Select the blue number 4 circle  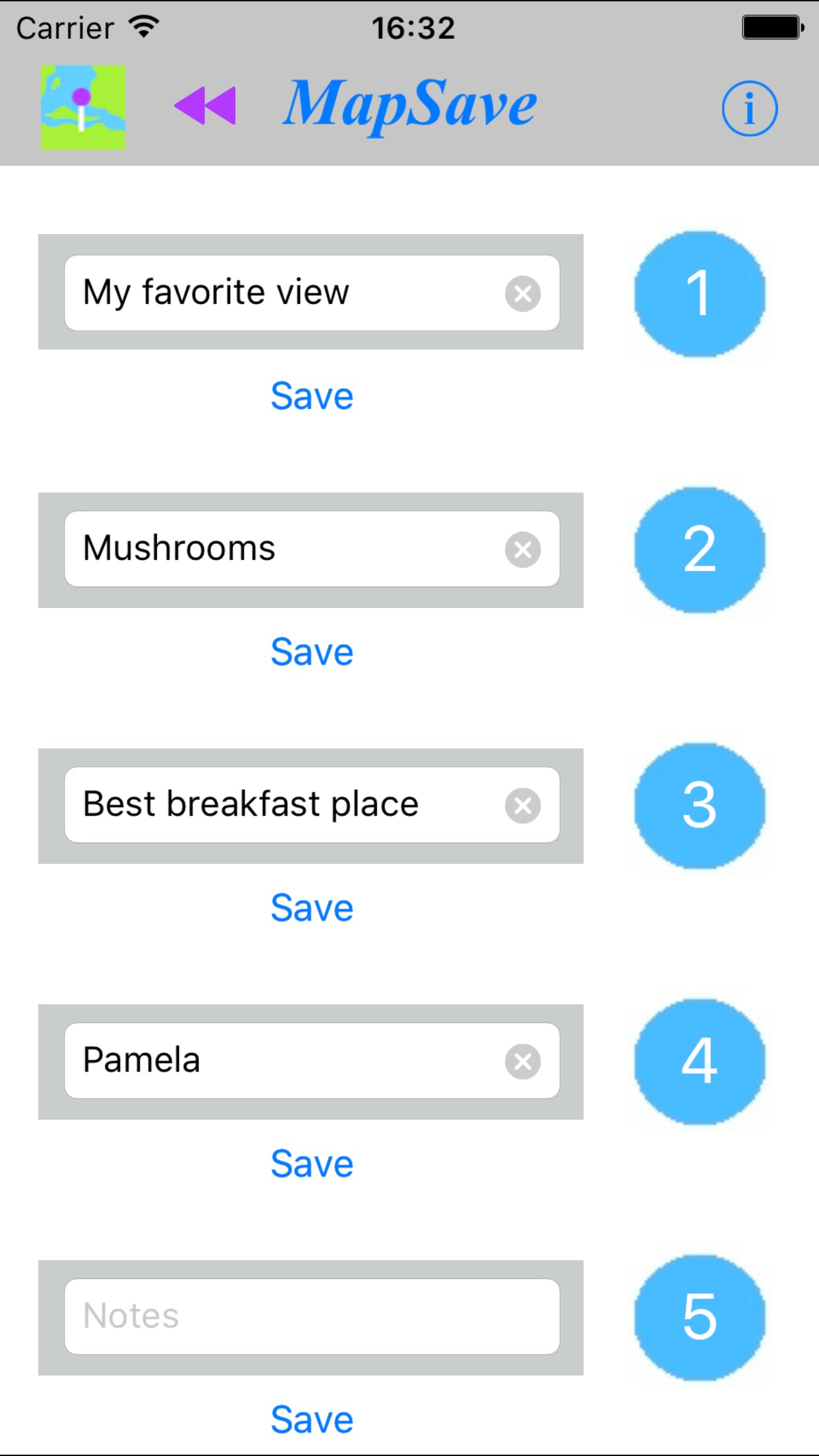click(699, 1061)
